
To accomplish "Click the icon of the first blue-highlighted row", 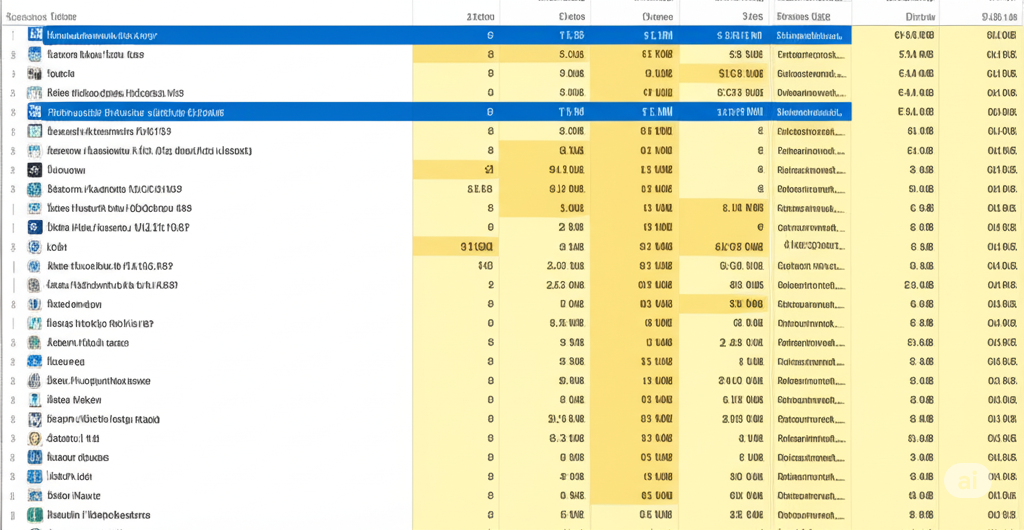I will 35,35.
